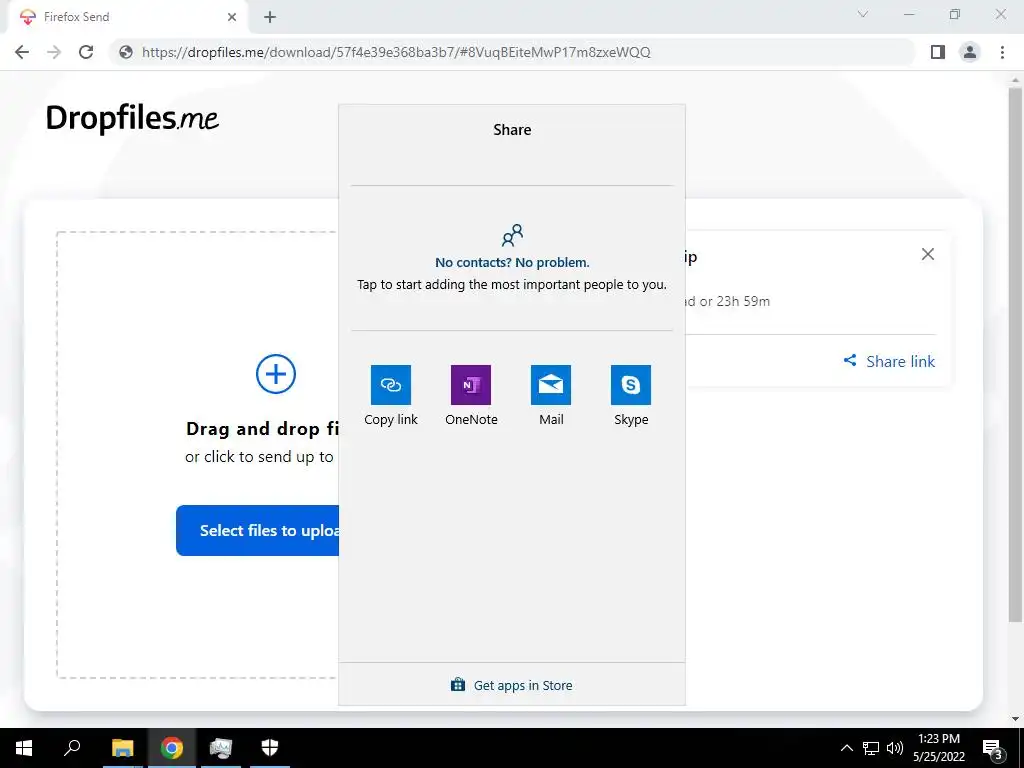Click the Firefox Send tab favicon

click(x=27, y=17)
